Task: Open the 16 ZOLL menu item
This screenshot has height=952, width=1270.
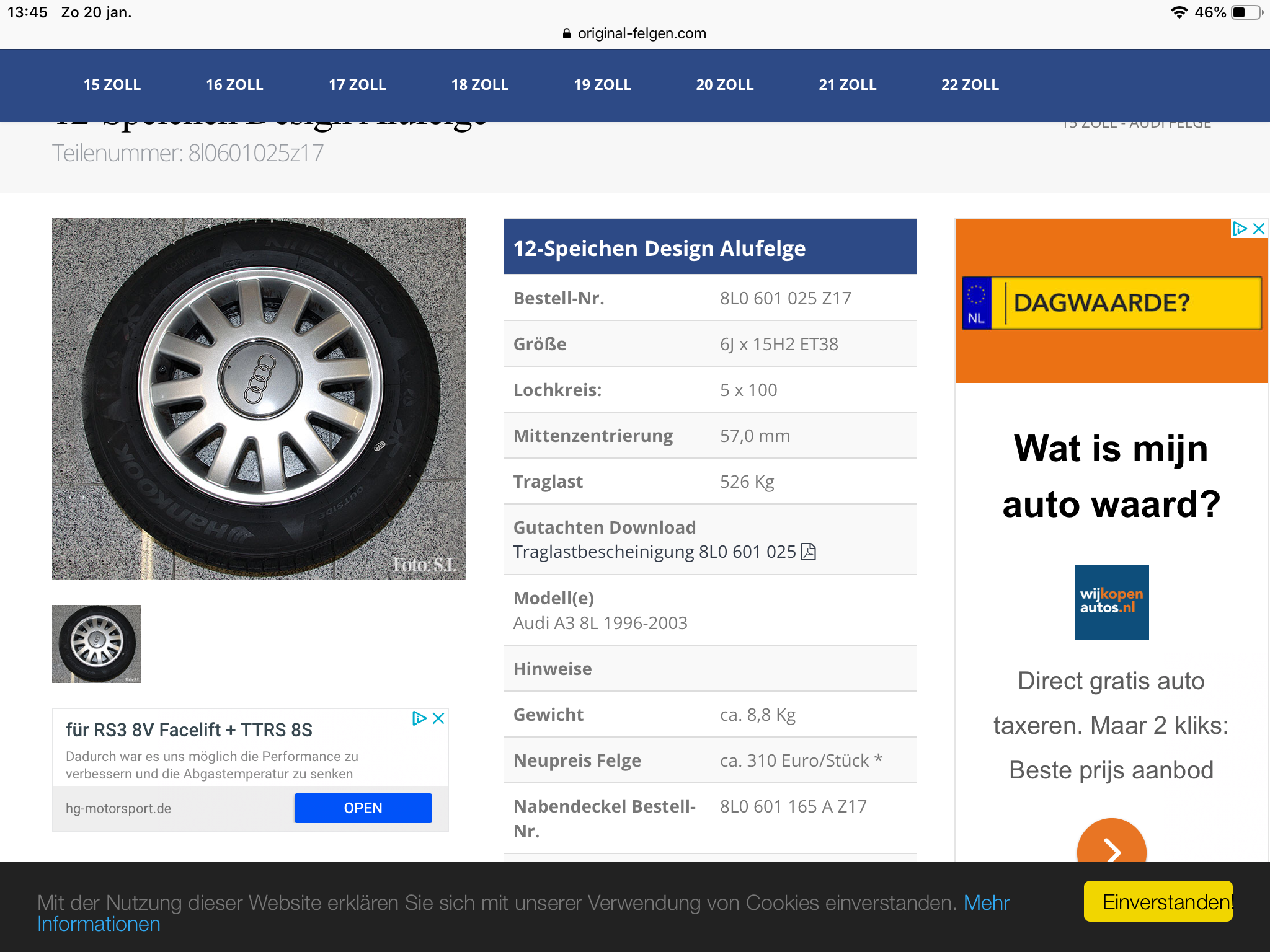Action: pos(234,85)
